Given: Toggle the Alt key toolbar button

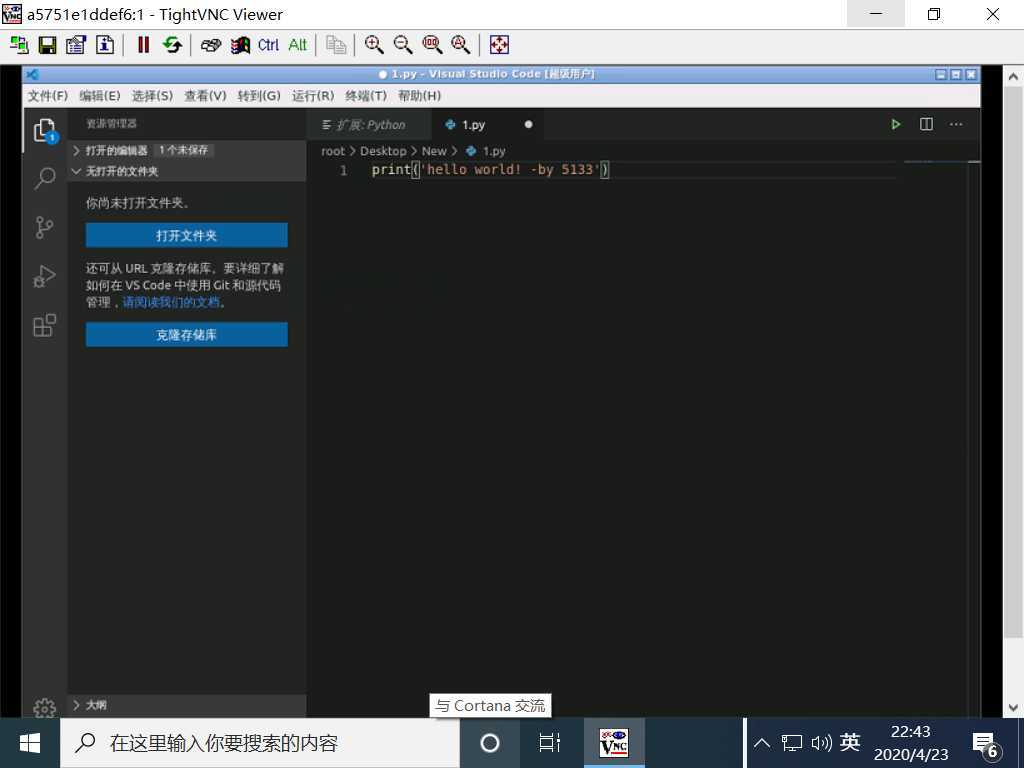Looking at the screenshot, I should click(x=297, y=45).
